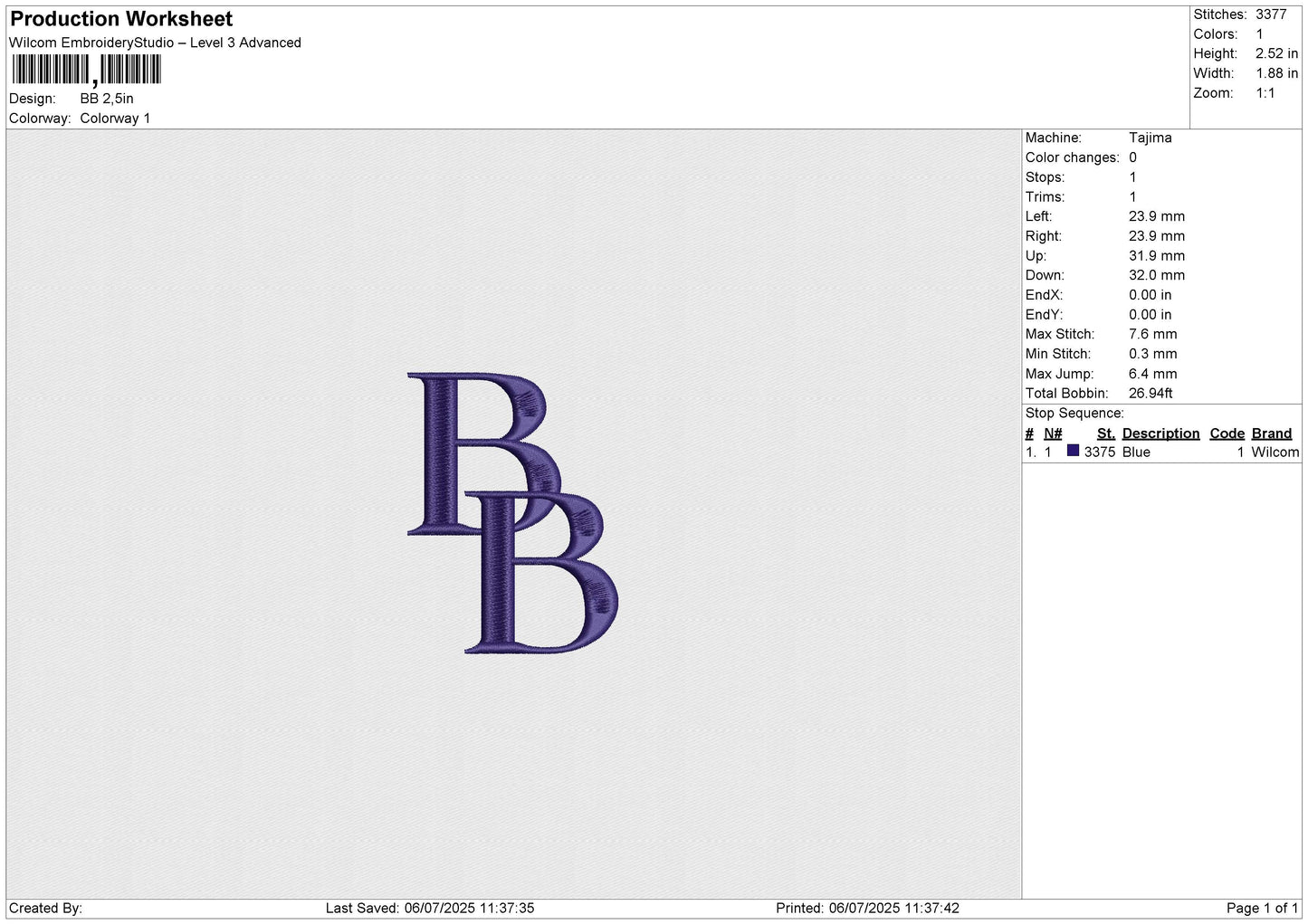This screenshot has height=924, width=1308.
Task: Click the 'Colors:' label in header
Action: [x=1215, y=34]
